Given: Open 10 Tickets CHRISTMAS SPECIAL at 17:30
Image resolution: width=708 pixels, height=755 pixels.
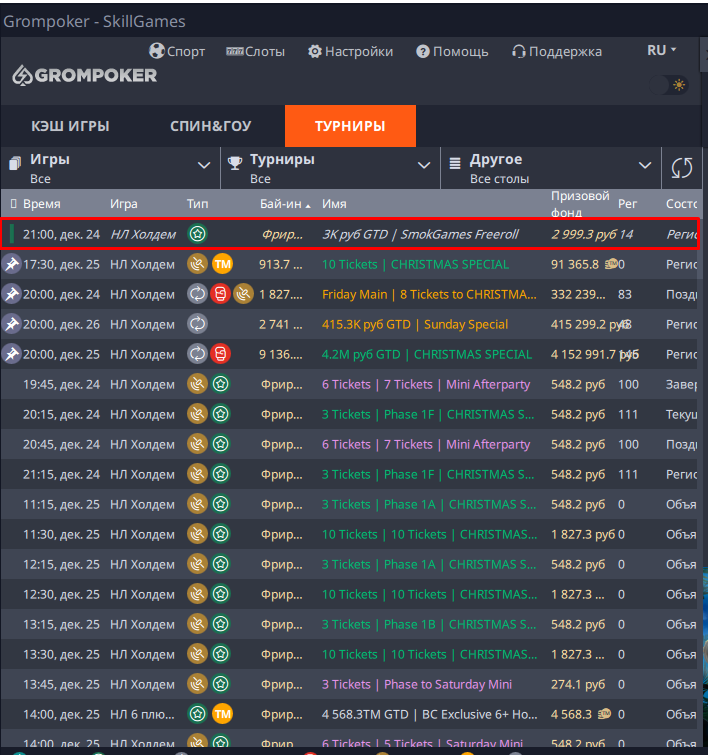Looking at the screenshot, I should click(x=415, y=264).
